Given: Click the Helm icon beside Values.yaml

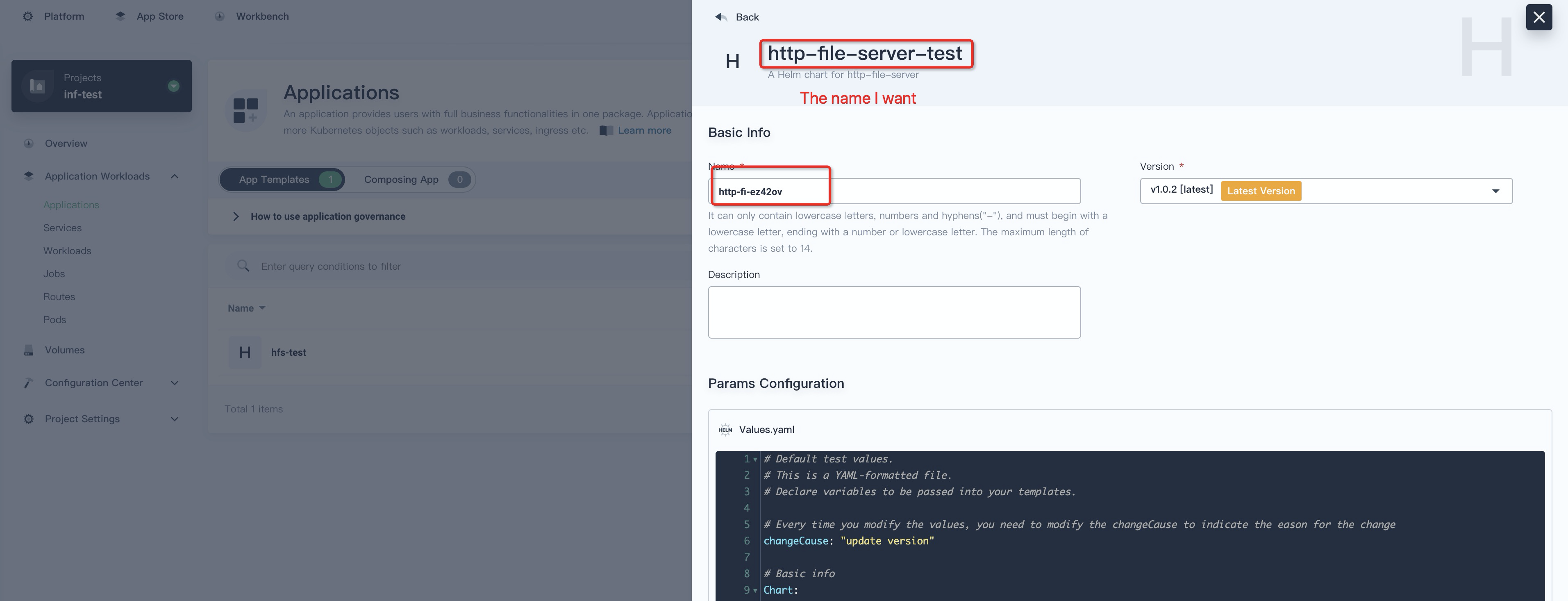Looking at the screenshot, I should (x=725, y=430).
